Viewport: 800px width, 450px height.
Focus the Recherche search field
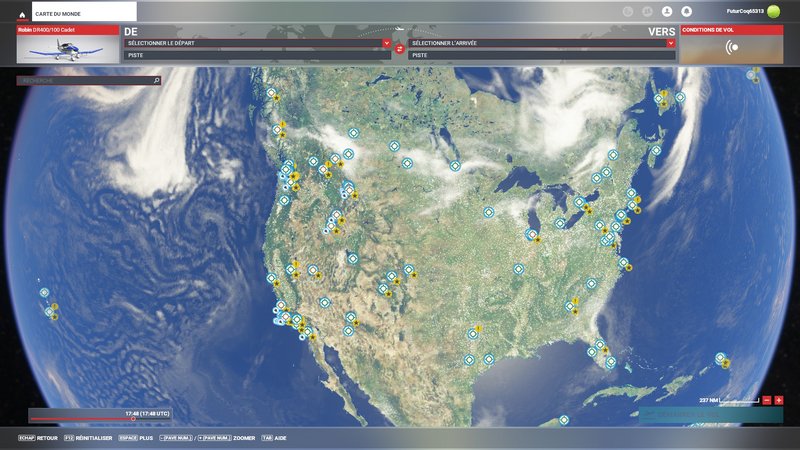pos(89,81)
